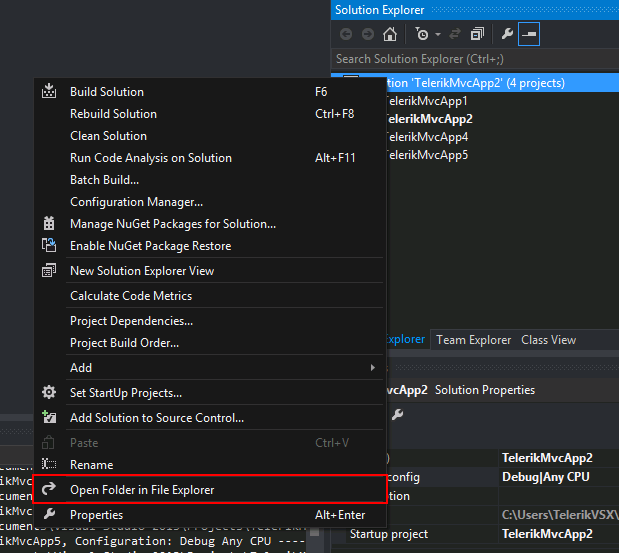Open Project Dependencies dialog
The image size is (619, 553).
(x=210, y=321)
